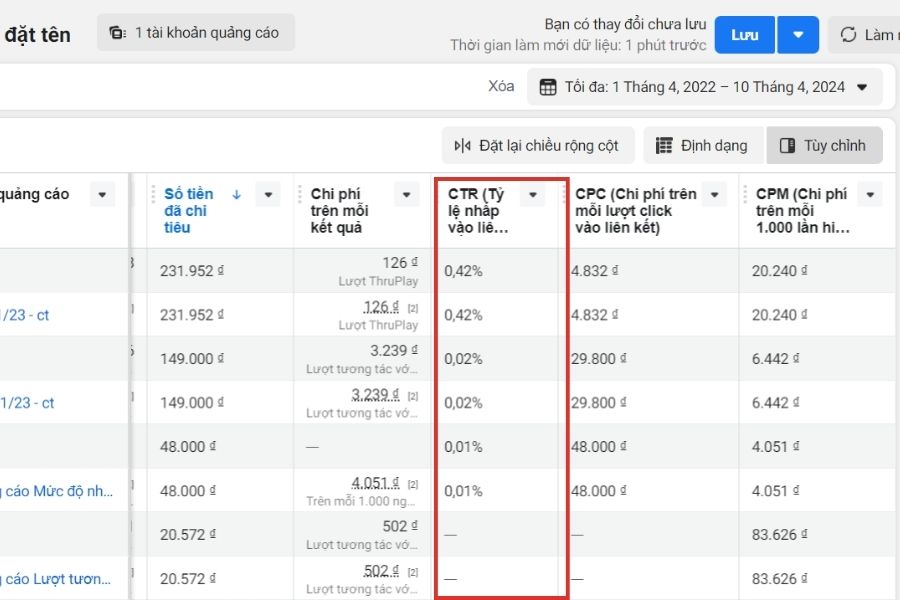Click the 126 đ [2] underlined result cost
This screenshot has height=600, width=900.
click(x=381, y=307)
